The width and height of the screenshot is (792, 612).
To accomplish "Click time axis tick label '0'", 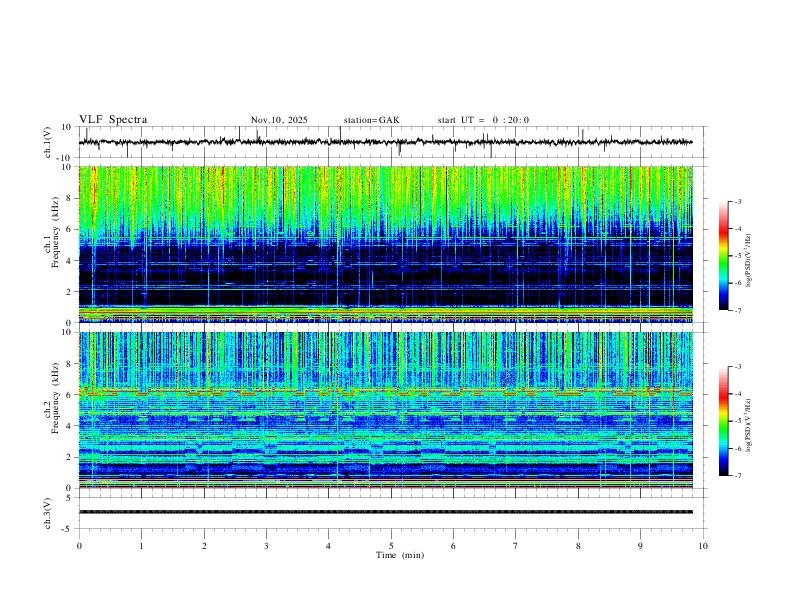I will click(x=79, y=546).
